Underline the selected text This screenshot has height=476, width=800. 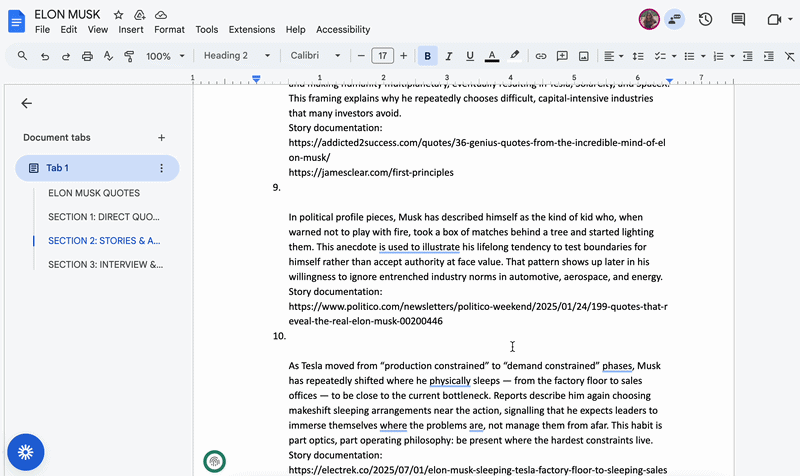pyautogui.click(x=470, y=56)
